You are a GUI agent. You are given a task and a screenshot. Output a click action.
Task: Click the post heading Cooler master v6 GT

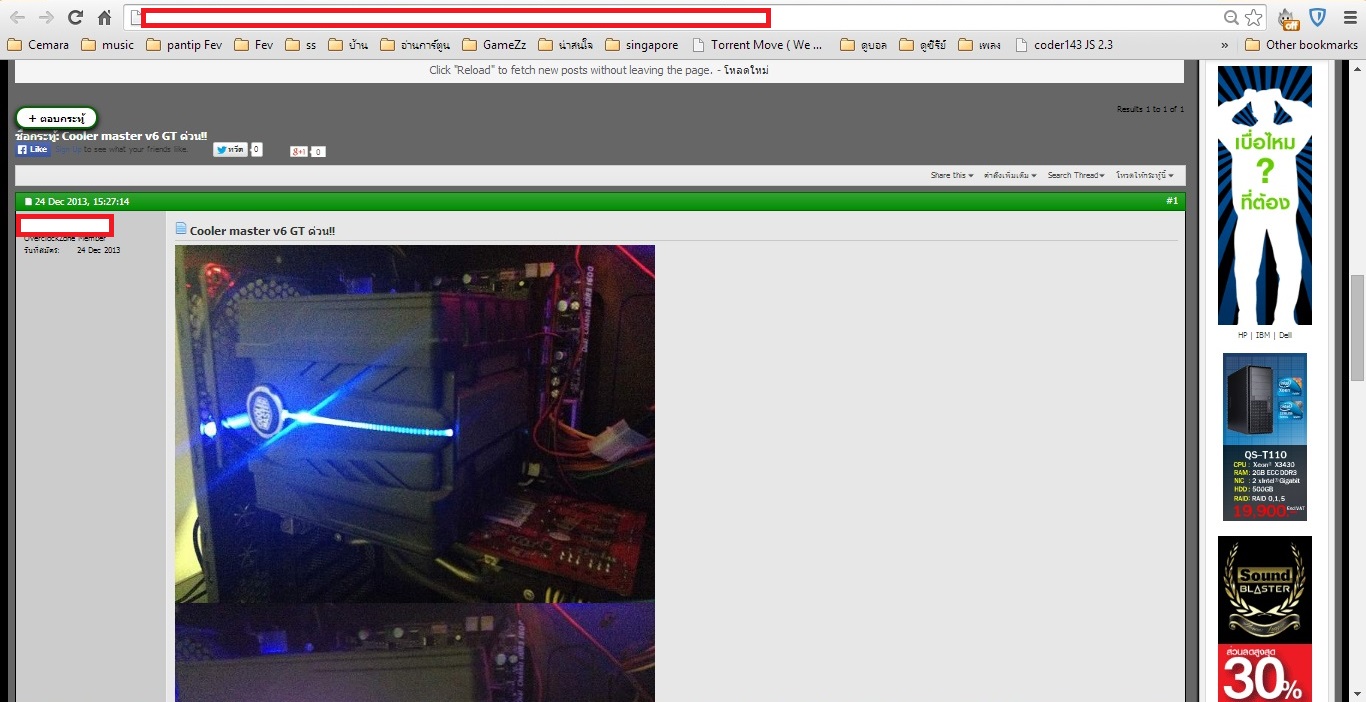click(262, 231)
